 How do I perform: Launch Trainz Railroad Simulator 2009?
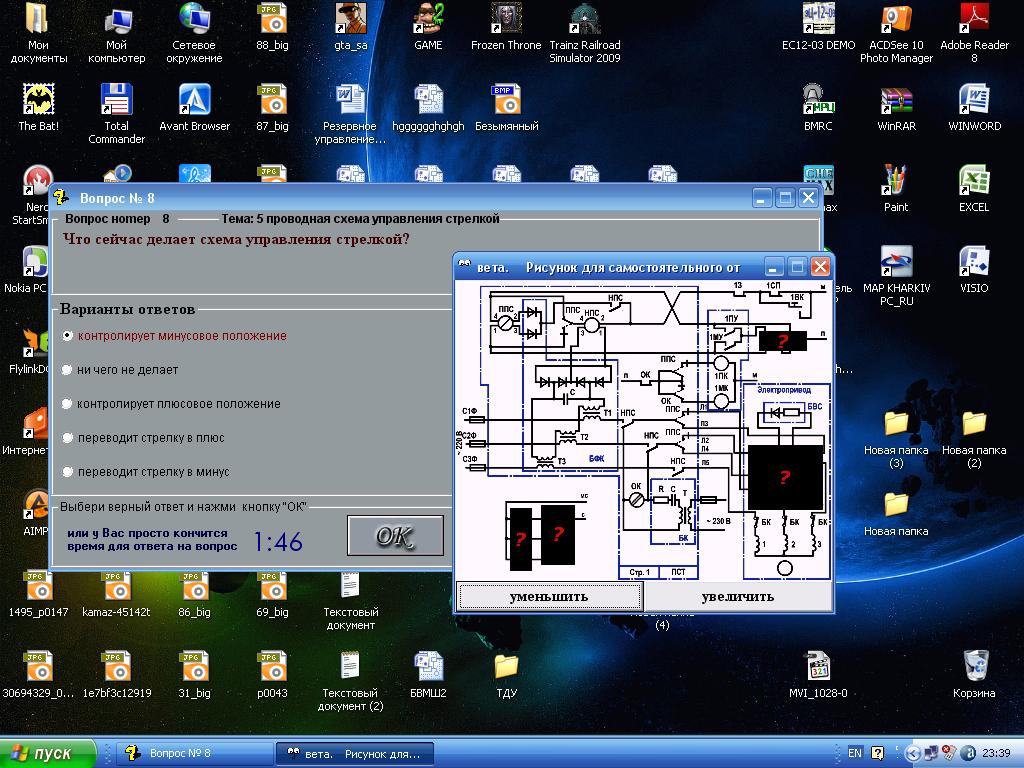coord(584,20)
